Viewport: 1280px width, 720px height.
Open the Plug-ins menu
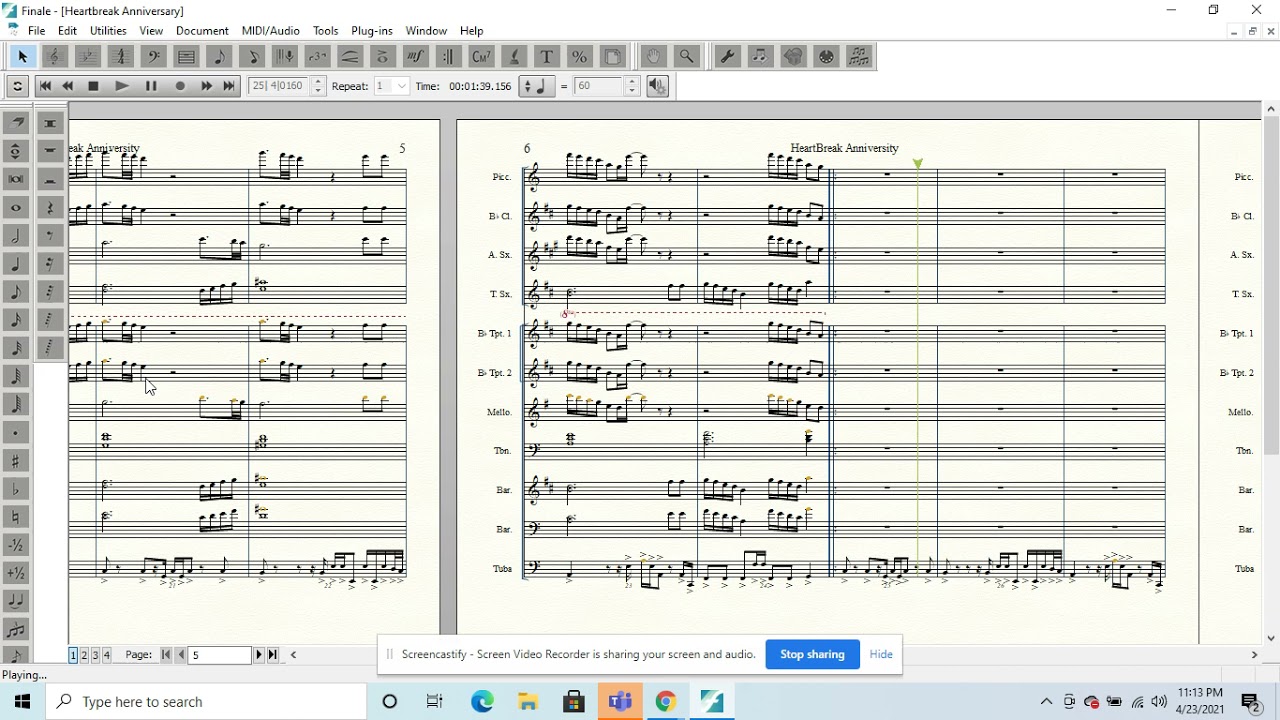click(x=372, y=31)
